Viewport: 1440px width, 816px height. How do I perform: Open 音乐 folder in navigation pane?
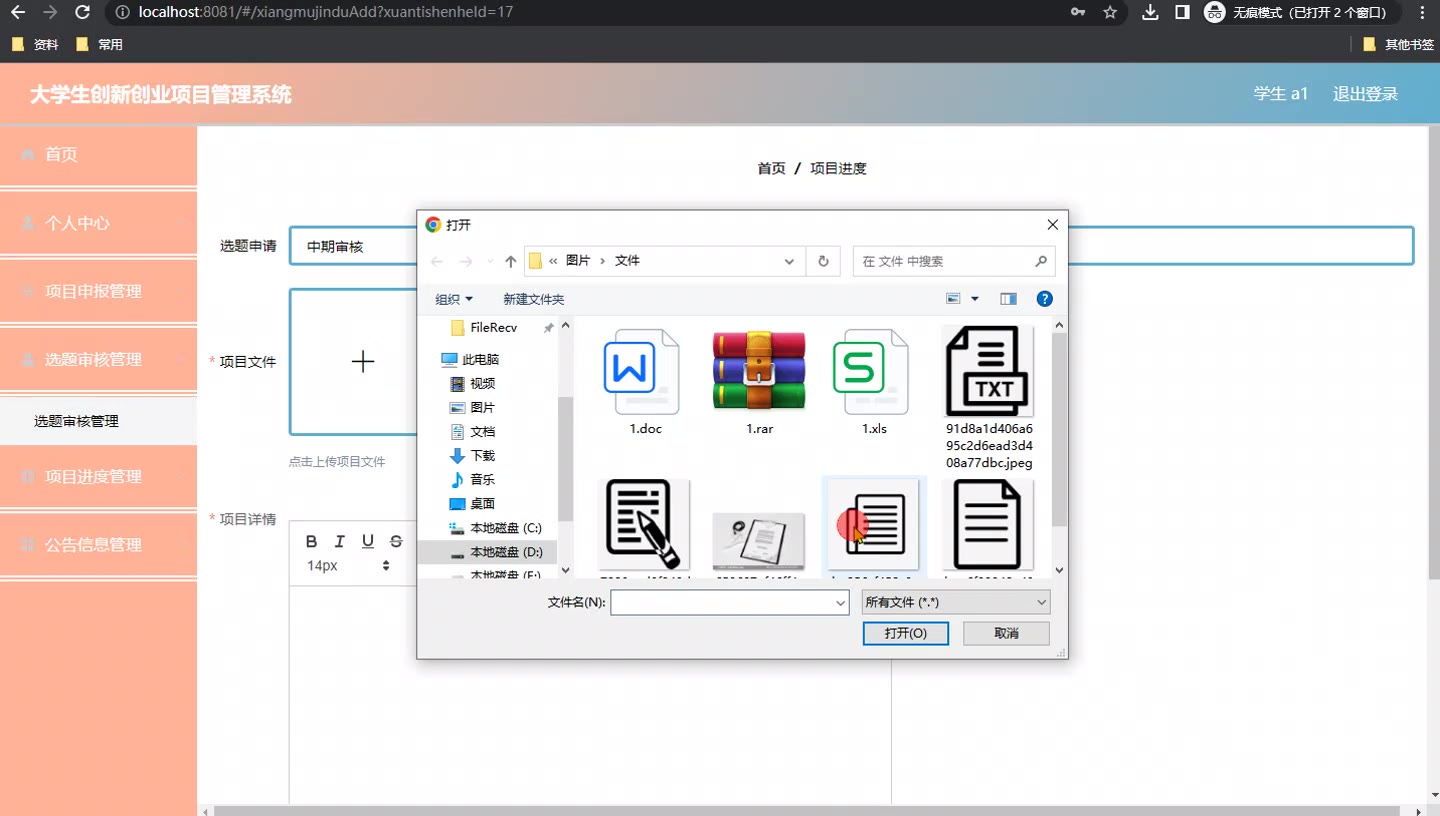pos(482,479)
